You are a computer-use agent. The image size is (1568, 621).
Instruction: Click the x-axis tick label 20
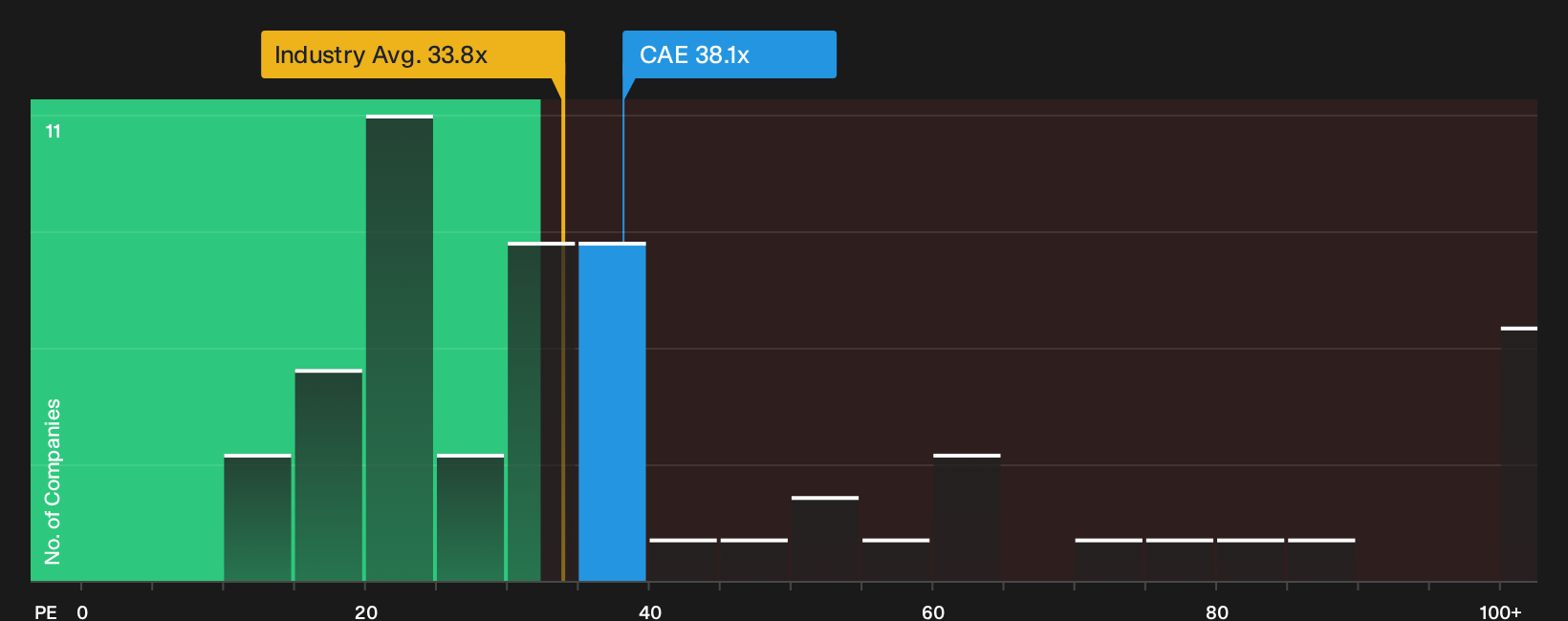[366, 612]
